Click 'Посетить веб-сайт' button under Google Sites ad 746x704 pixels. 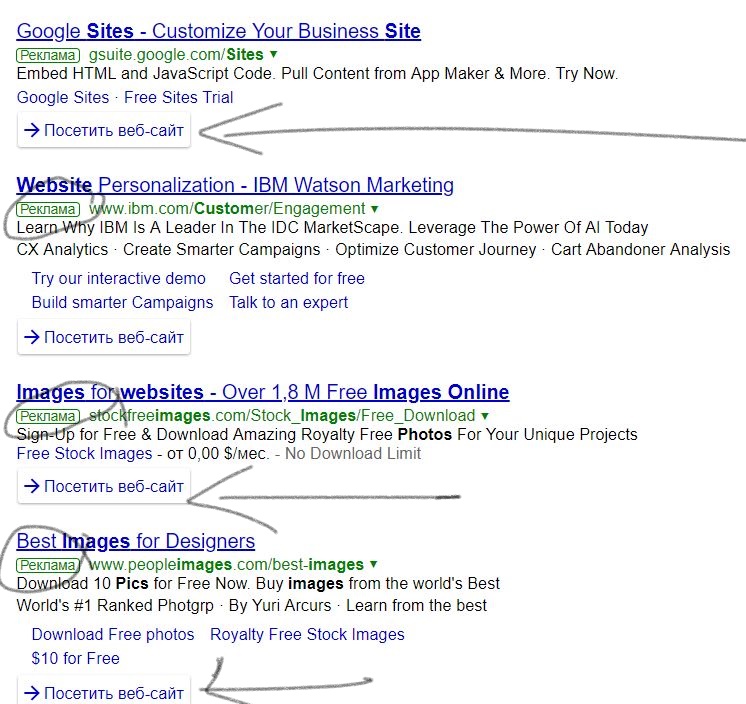104,130
